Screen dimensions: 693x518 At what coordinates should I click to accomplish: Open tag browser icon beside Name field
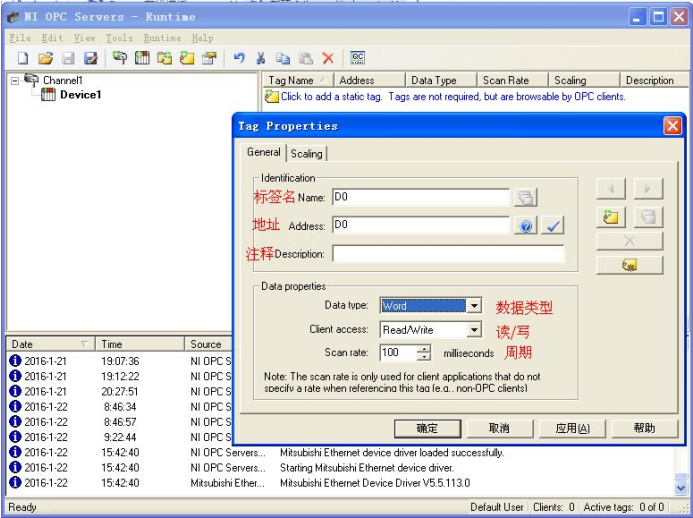coord(525,198)
